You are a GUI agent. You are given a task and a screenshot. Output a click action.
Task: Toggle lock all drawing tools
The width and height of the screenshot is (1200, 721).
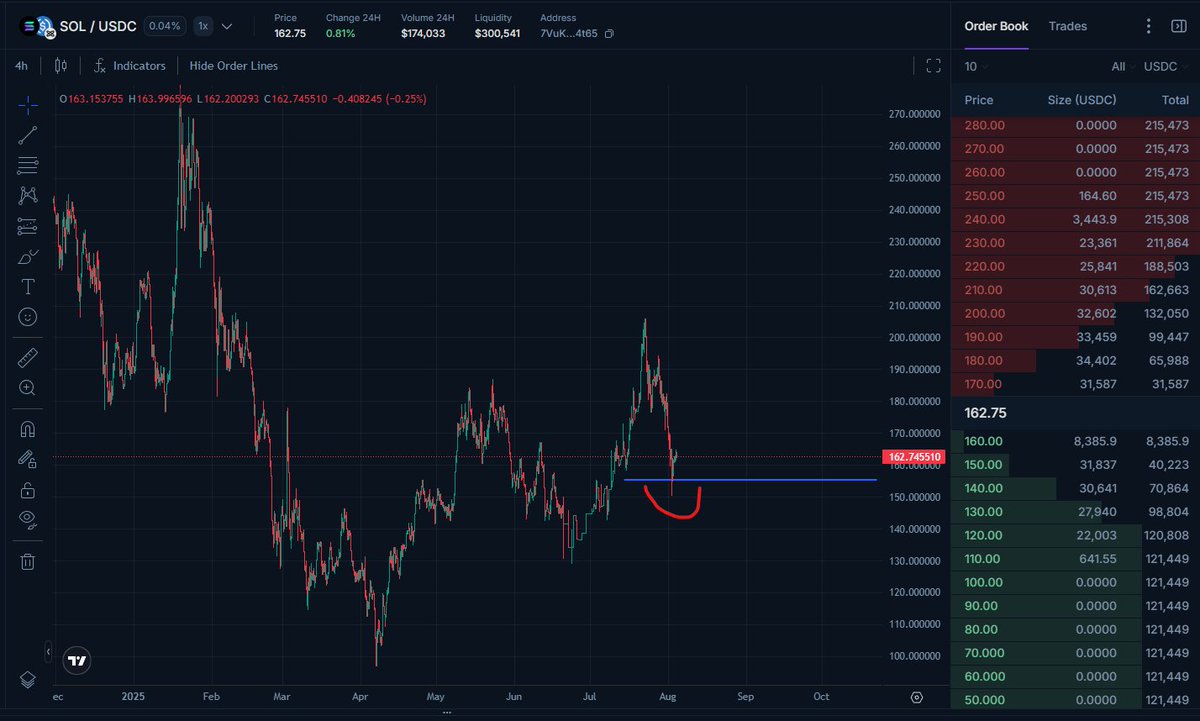[x=28, y=490]
